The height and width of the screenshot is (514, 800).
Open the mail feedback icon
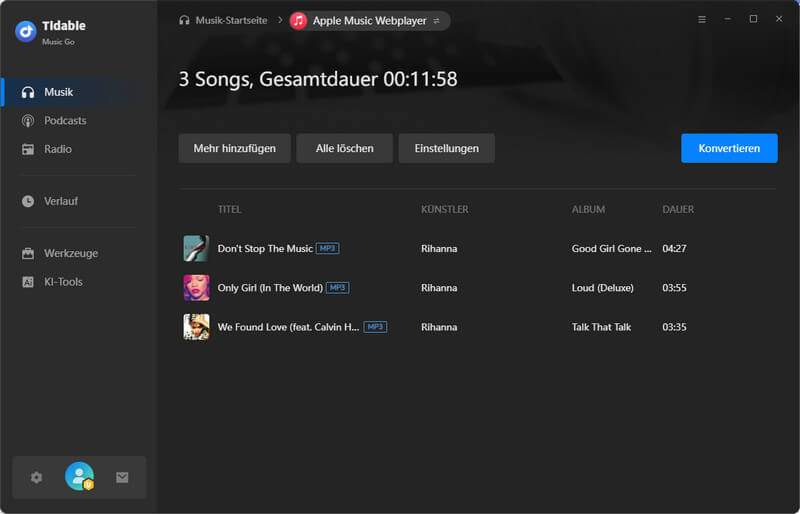click(x=122, y=477)
